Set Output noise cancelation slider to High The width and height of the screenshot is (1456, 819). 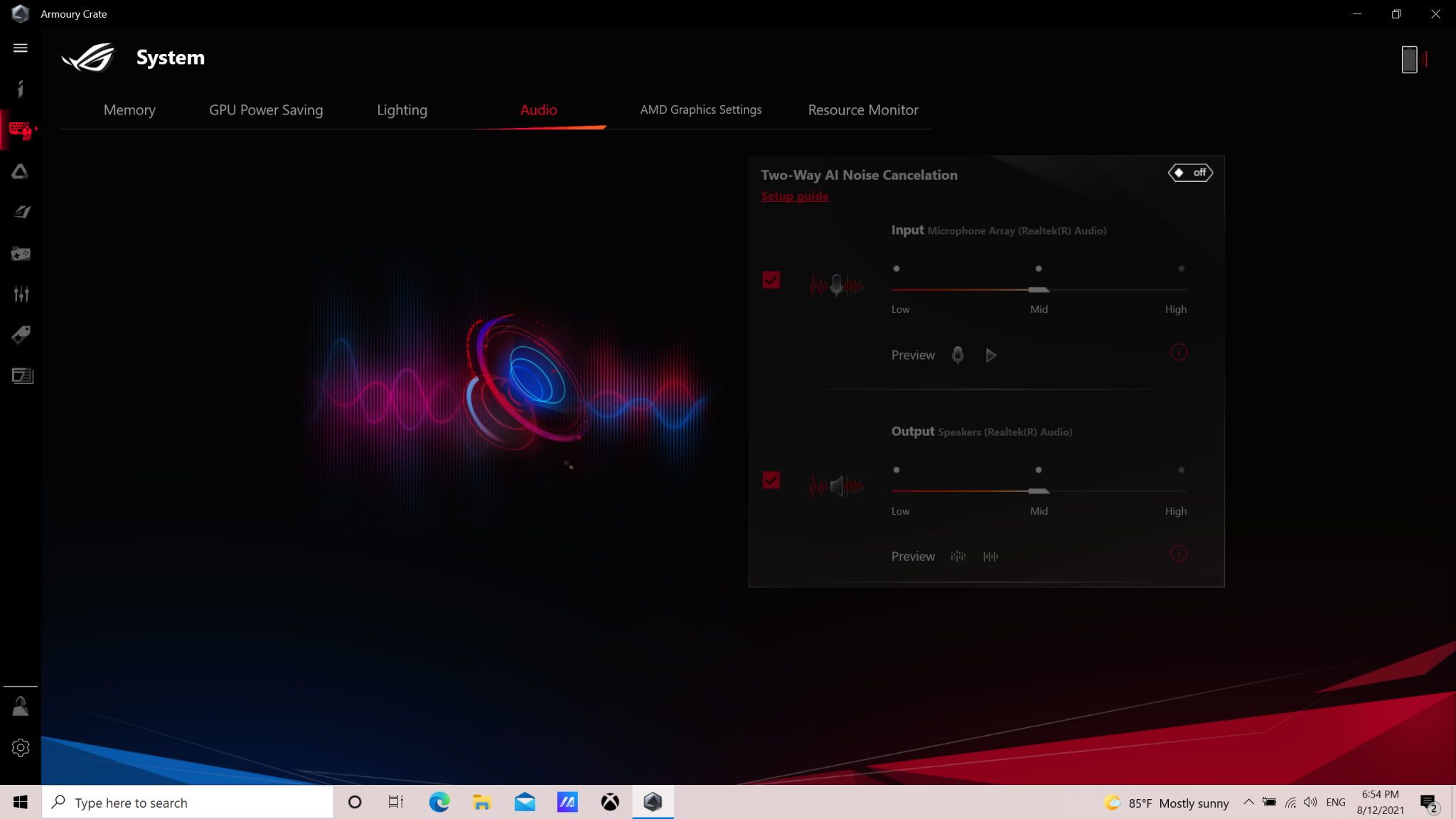[1182, 470]
